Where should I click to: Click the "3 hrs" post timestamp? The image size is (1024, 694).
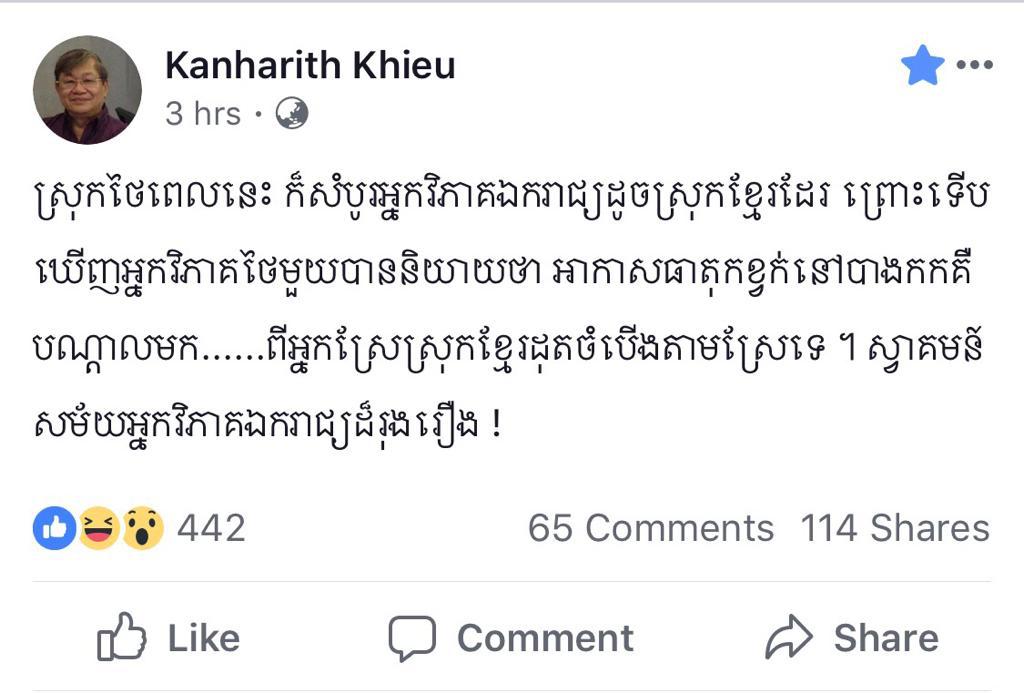point(203,114)
